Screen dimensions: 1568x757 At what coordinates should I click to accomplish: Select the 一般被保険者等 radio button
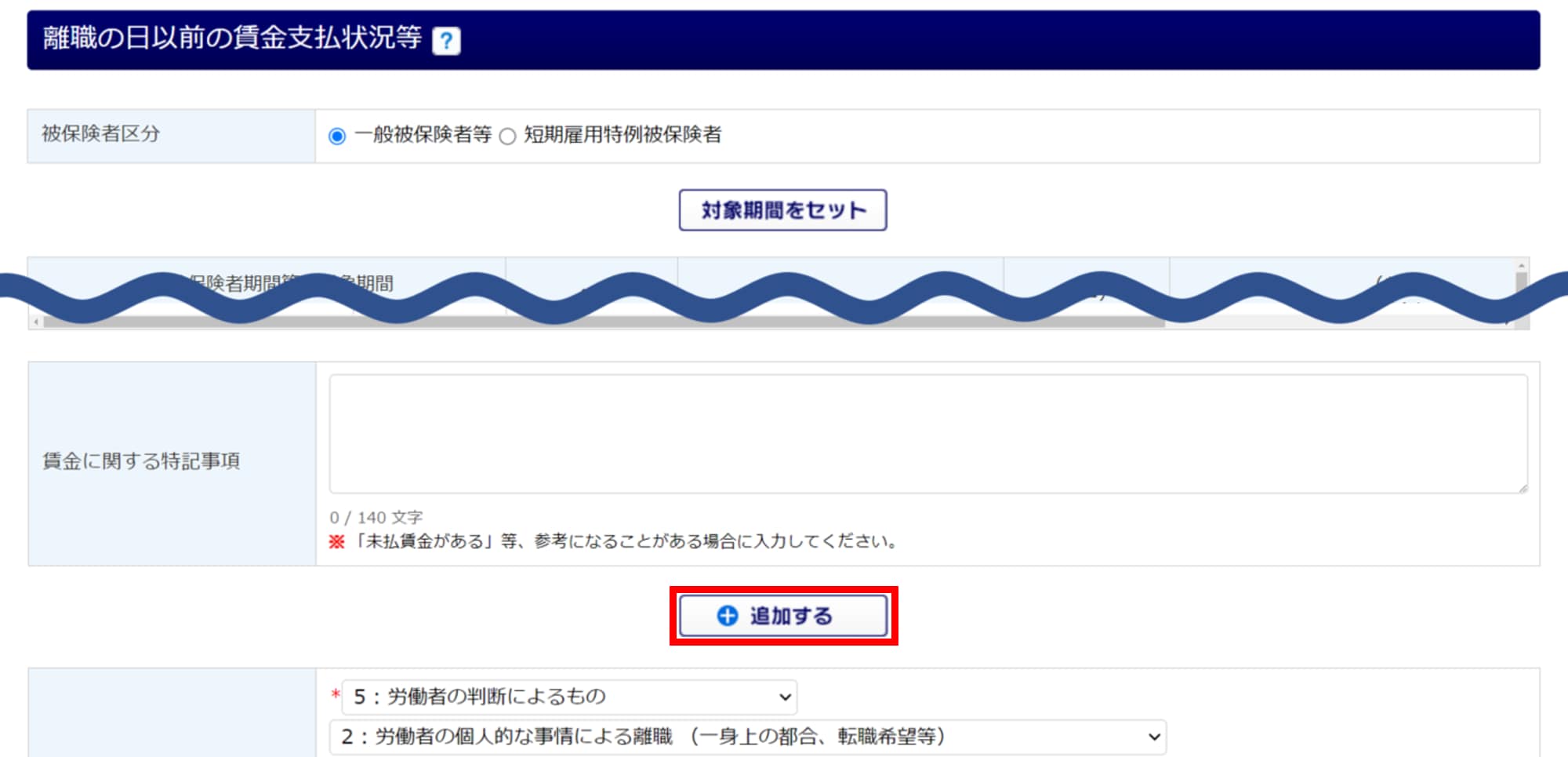[337, 136]
